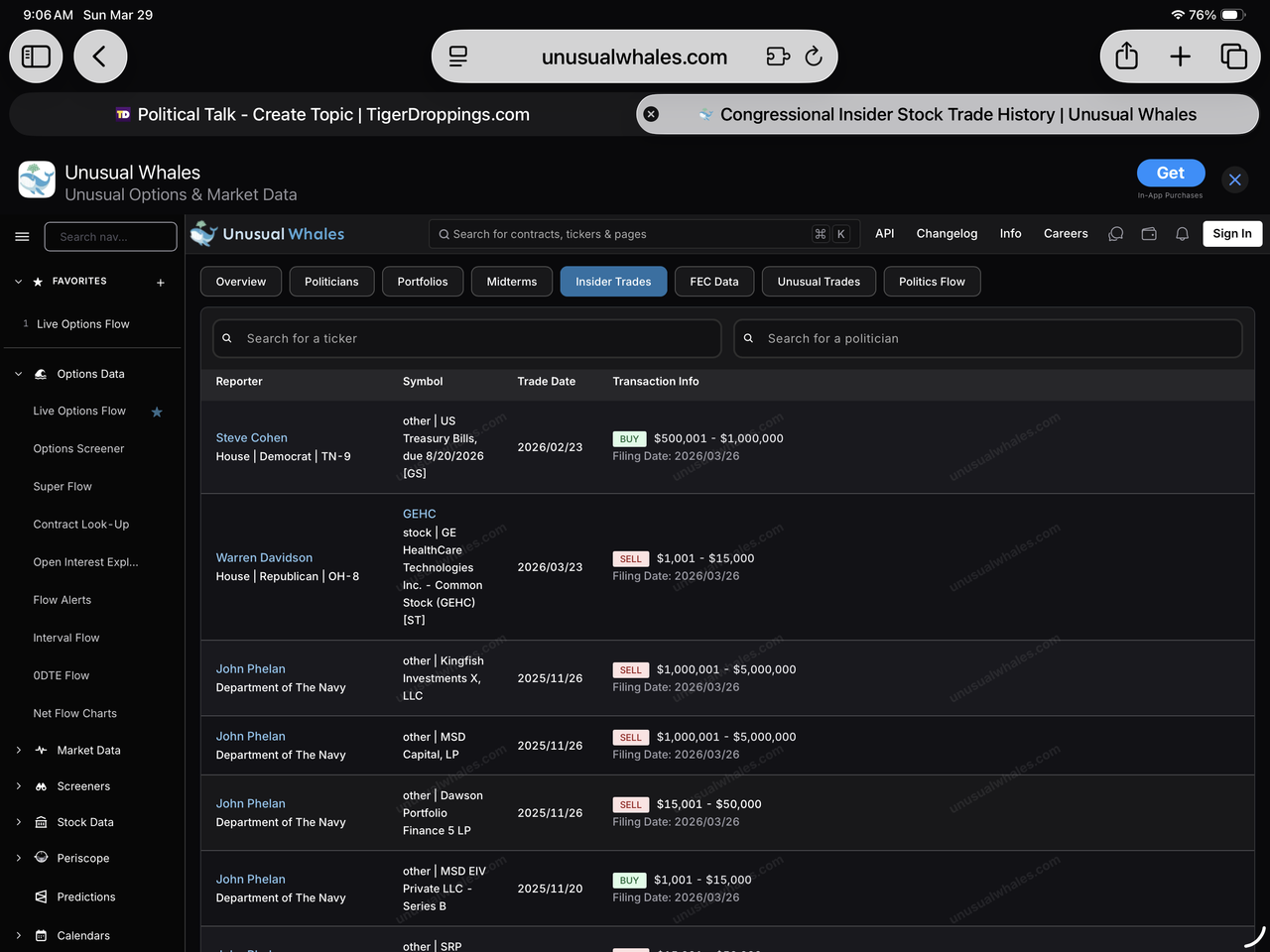
Task: Open Super Flow page
Action: click(x=63, y=486)
